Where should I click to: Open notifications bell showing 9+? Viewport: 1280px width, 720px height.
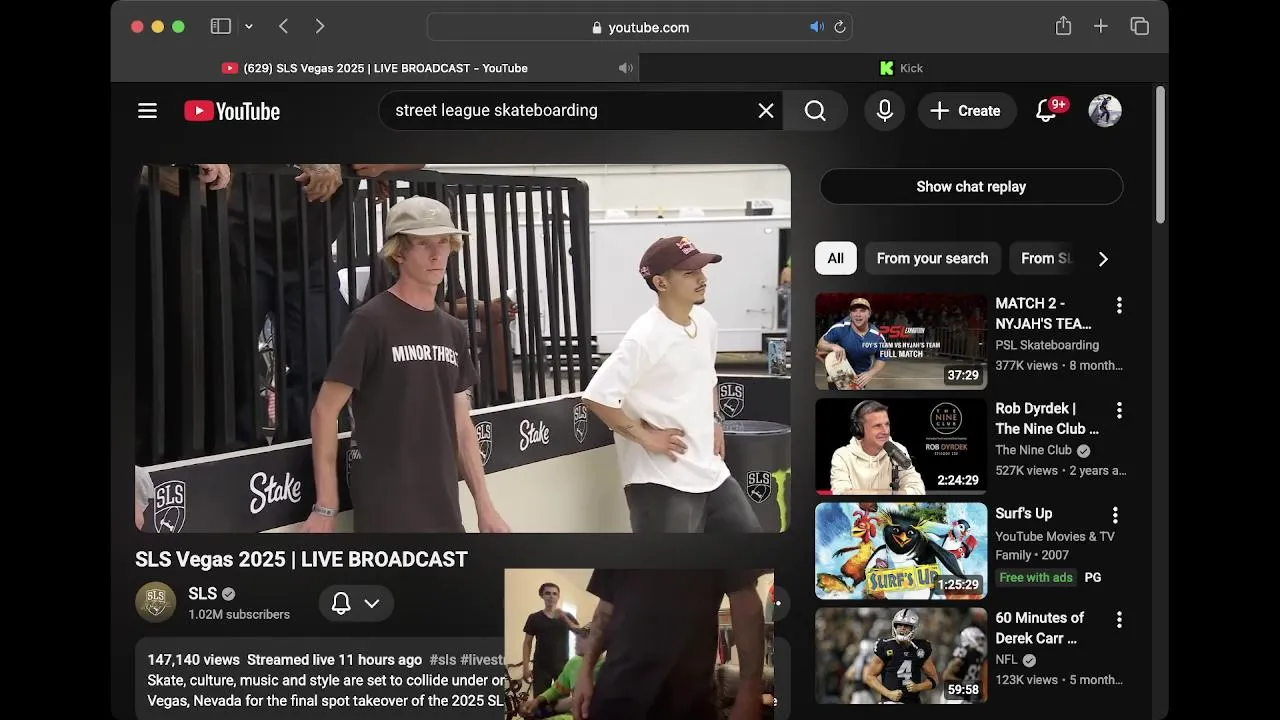point(1046,111)
